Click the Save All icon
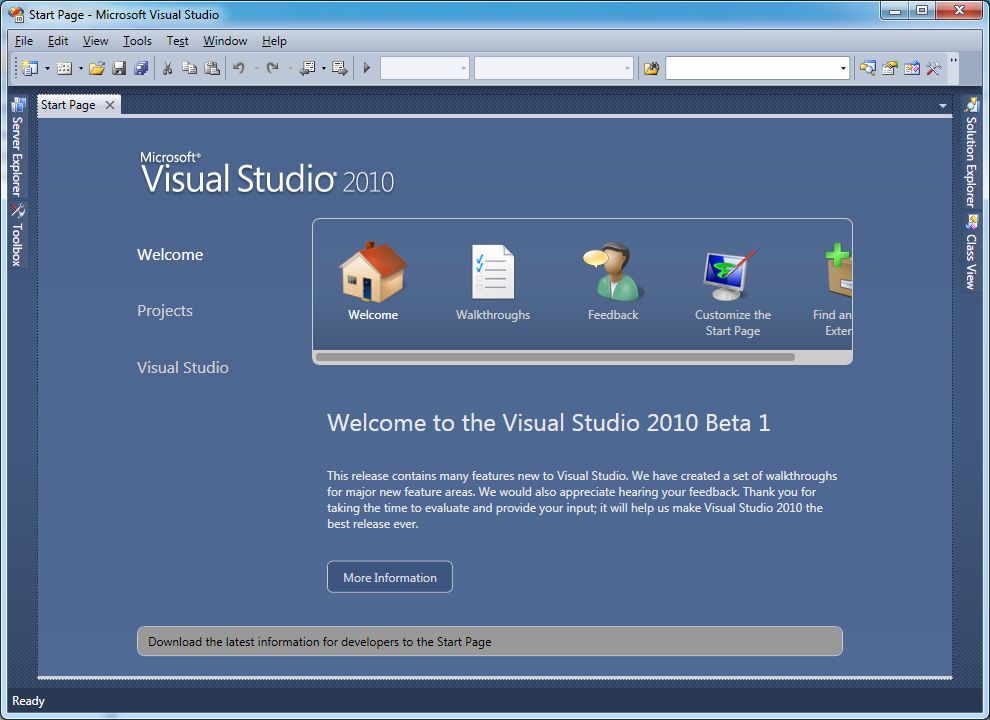 [x=141, y=68]
